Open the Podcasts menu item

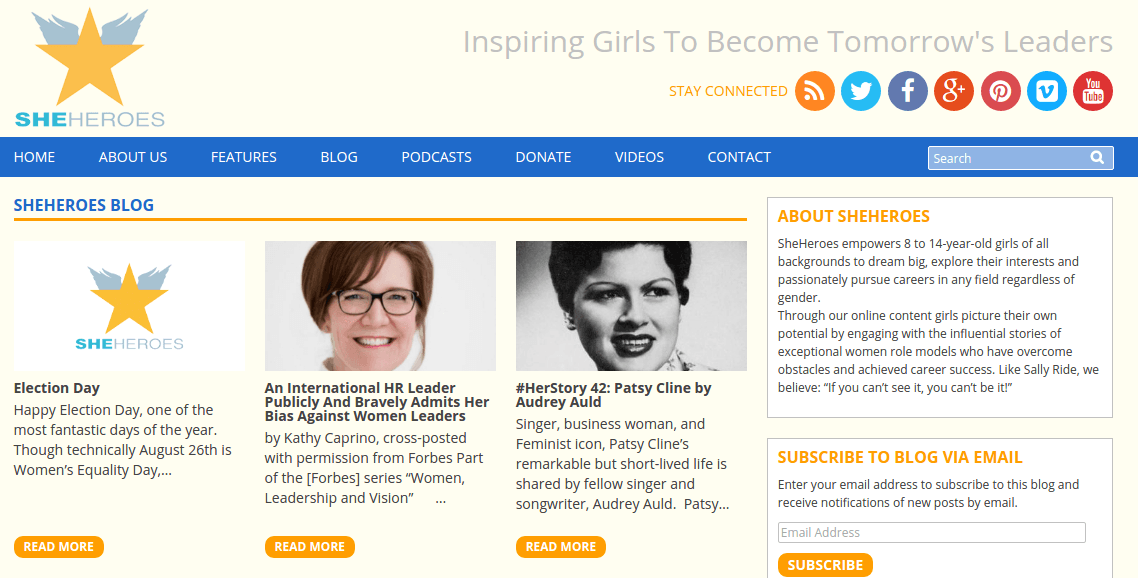[436, 157]
